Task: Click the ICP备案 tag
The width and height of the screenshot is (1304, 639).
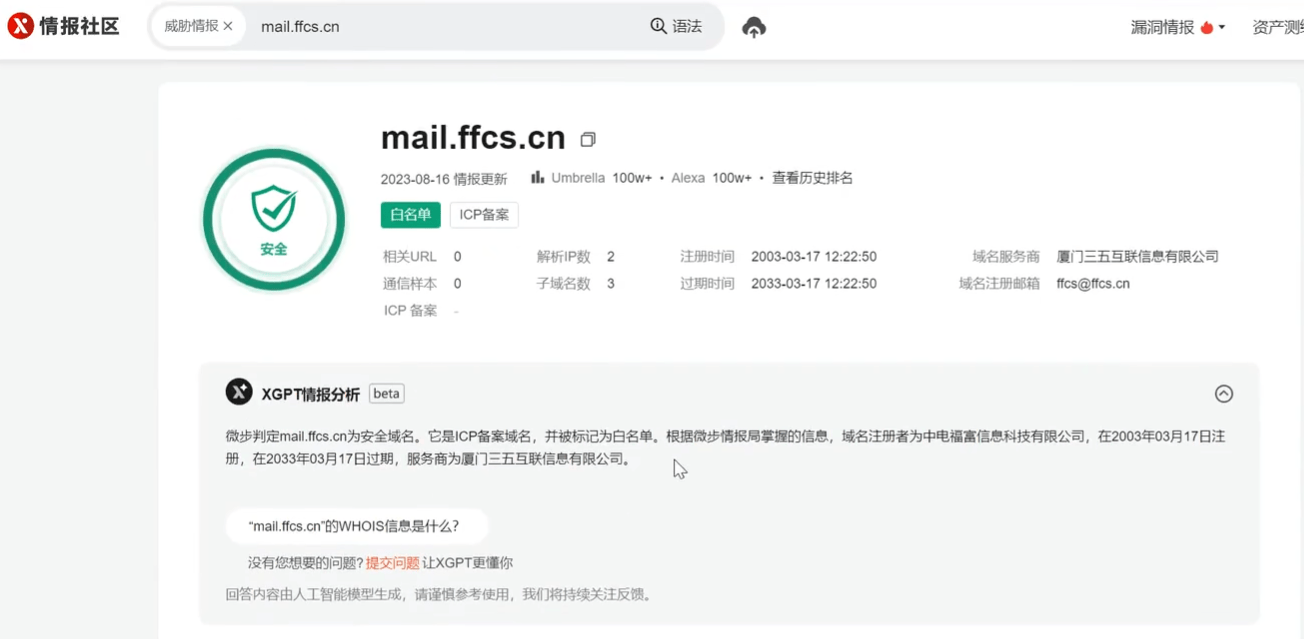Action: 484,215
